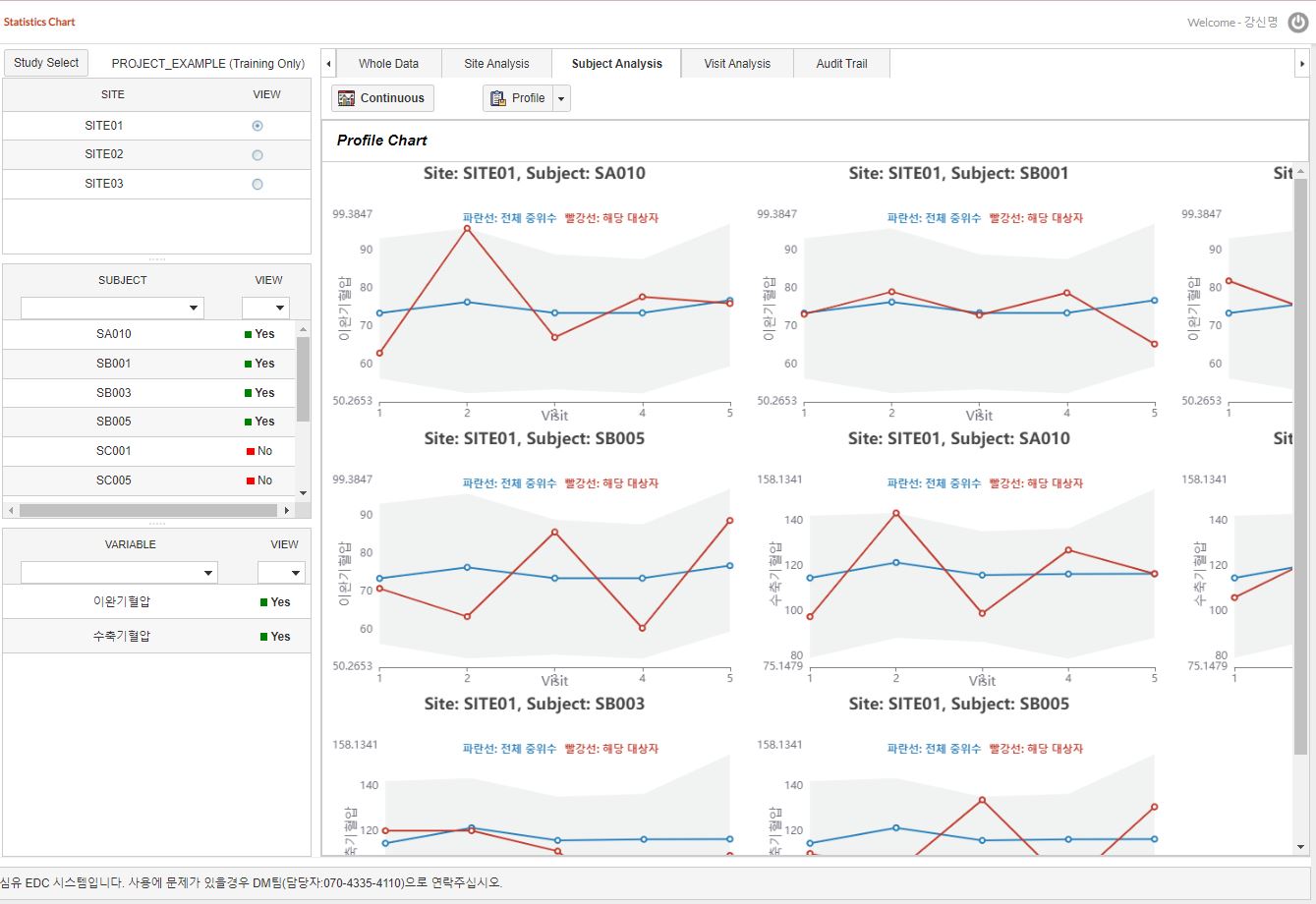Viewport: 1316px width, 904px height.
Task: Click the Statistics Chart title link
Action: coord(39,22)
